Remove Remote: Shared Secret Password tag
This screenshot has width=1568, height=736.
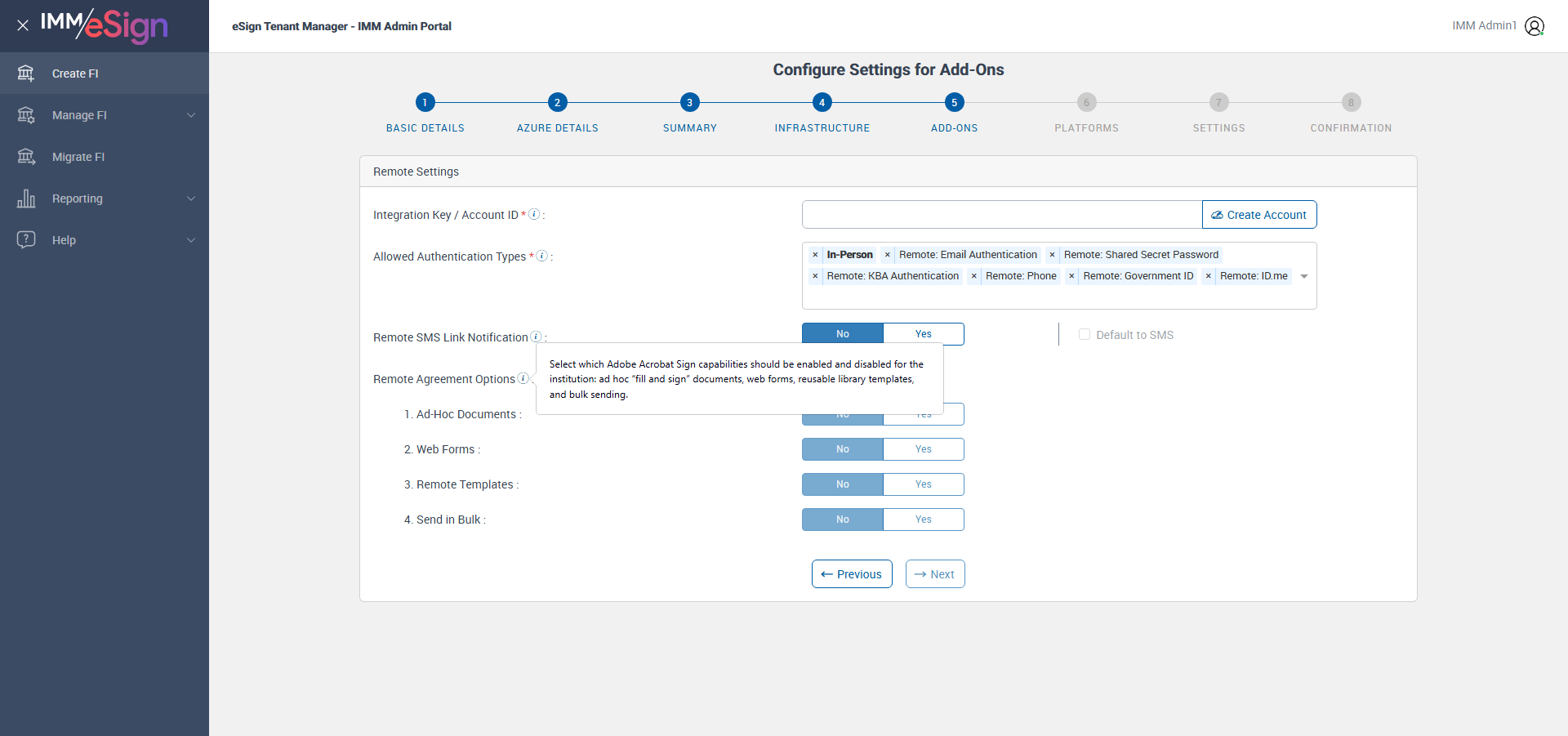[x=1052, y=255]
